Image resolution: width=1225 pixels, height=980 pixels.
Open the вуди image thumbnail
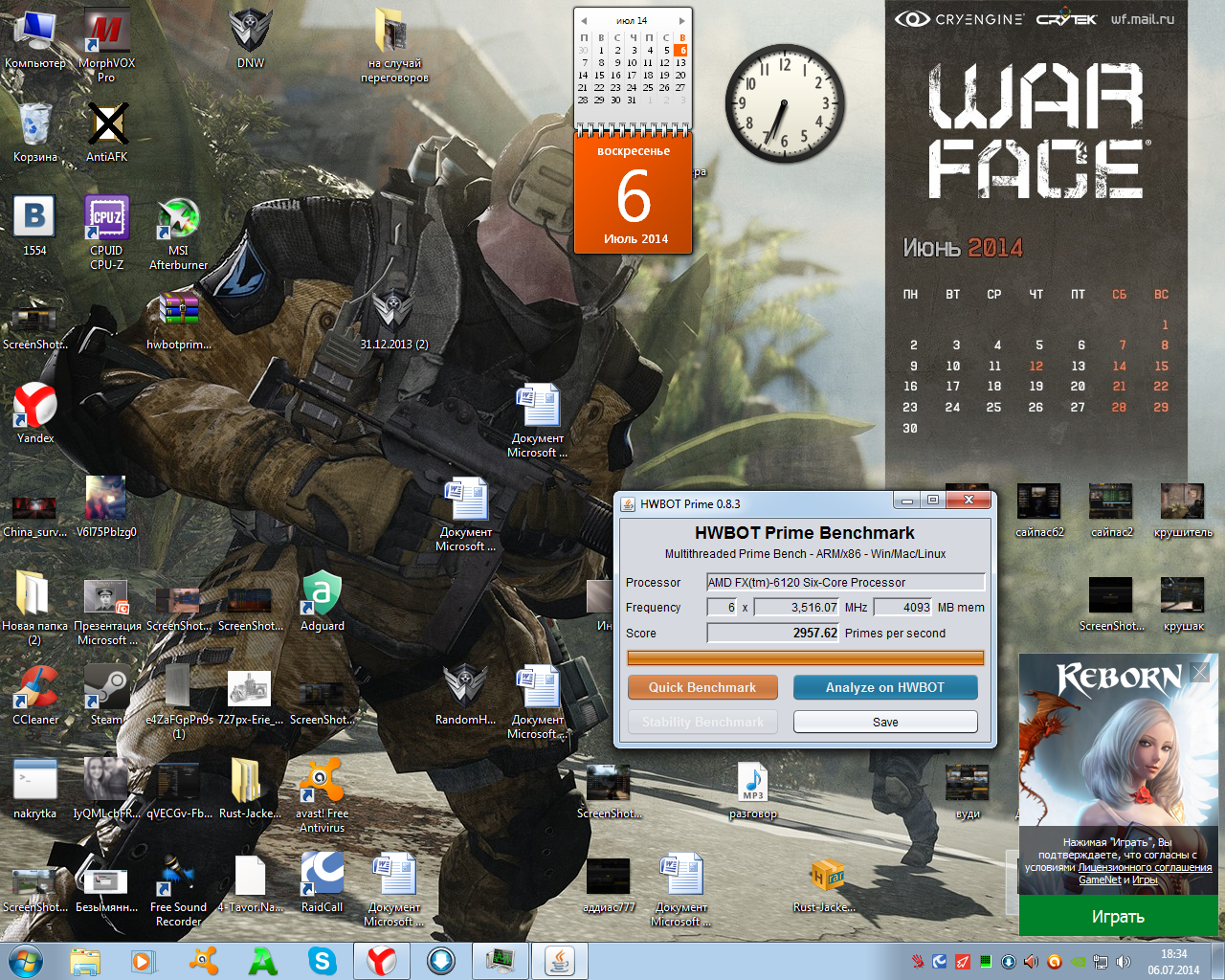tap(968, 792)
